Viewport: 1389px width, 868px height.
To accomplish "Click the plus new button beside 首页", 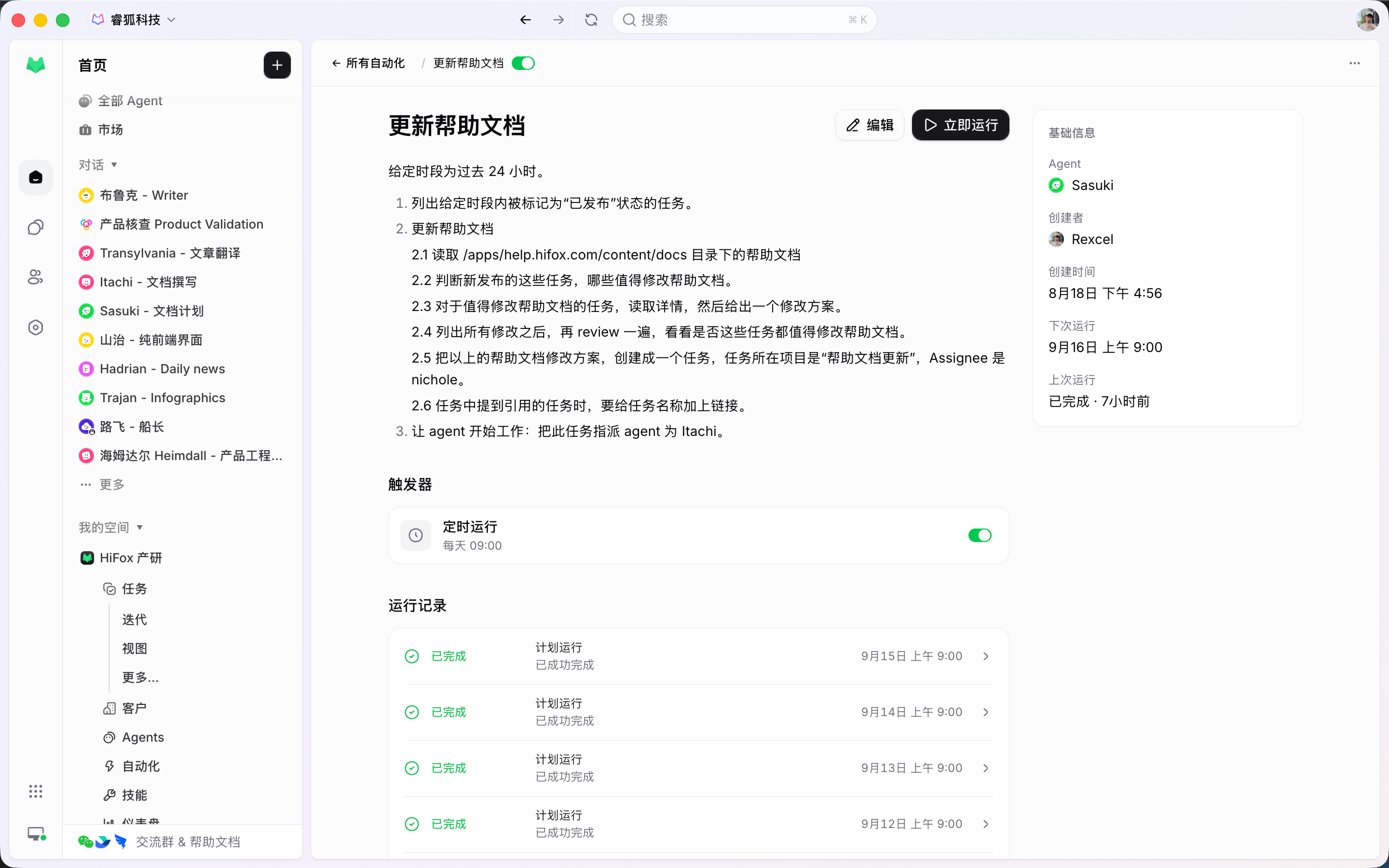I will tap(277, 65).
